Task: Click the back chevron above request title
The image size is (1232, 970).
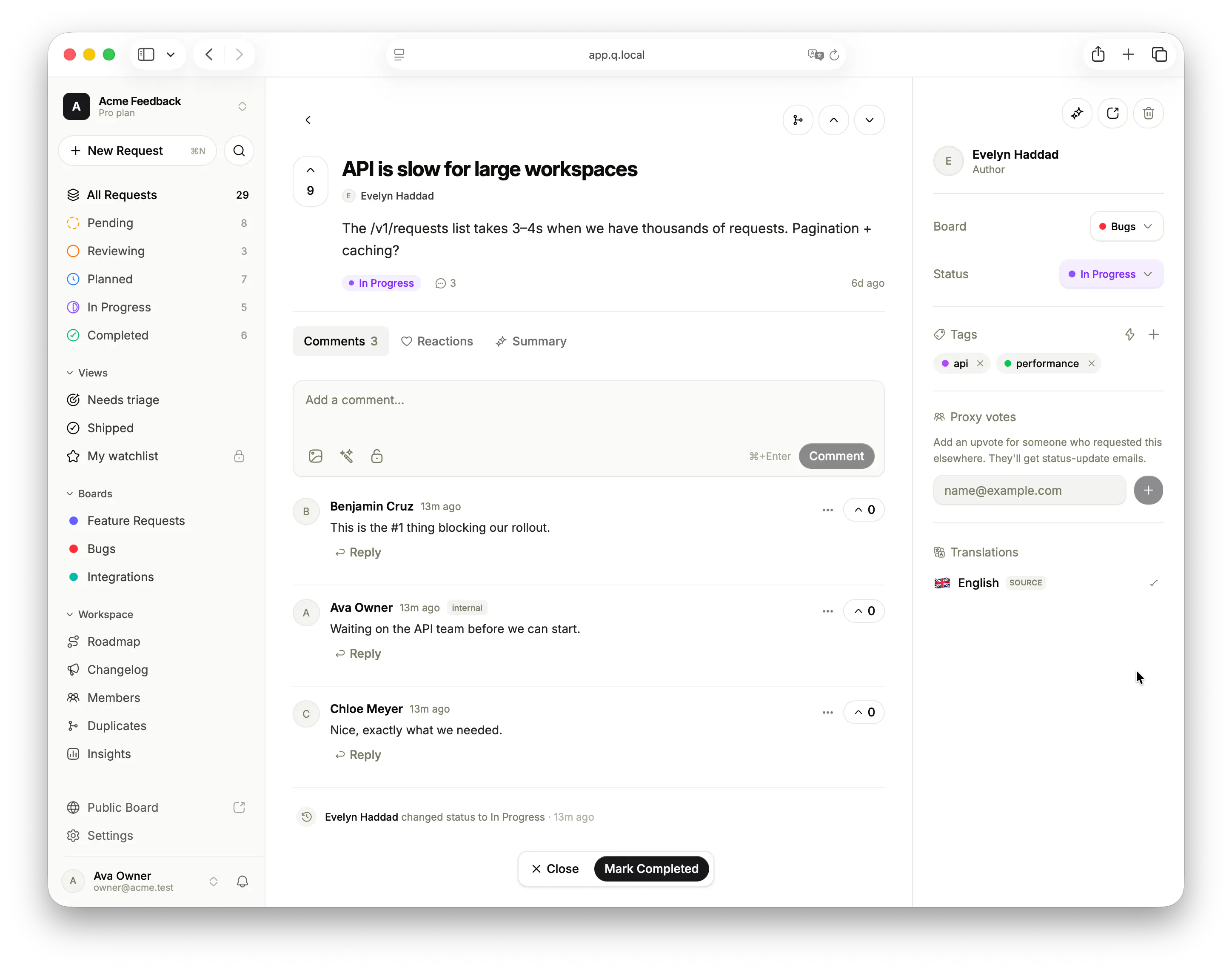Action: tap(308, 120)
